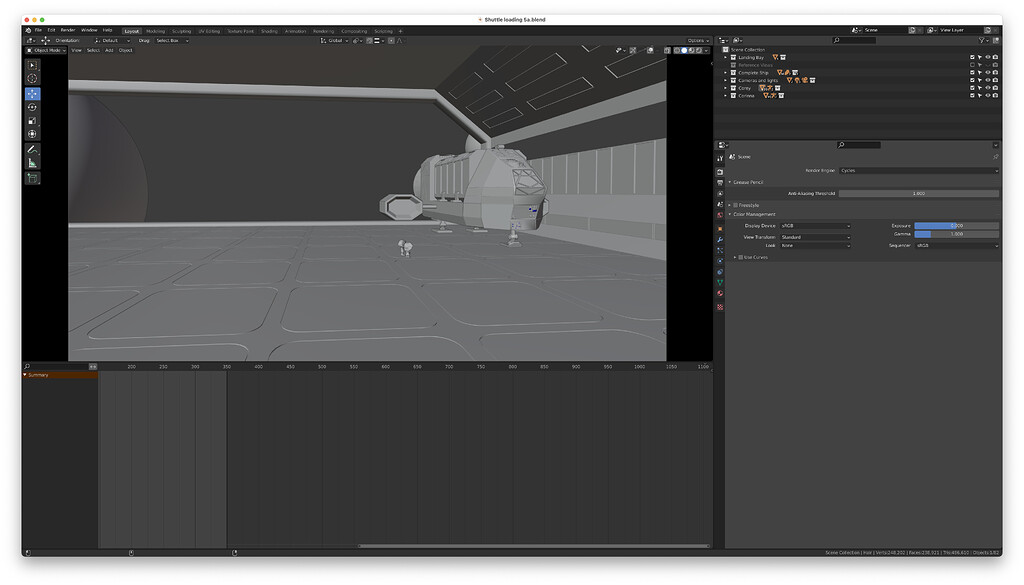The image size is (1024, 585).
Task: Enable the Freestyle checkbox
Action: coord(735,205)
